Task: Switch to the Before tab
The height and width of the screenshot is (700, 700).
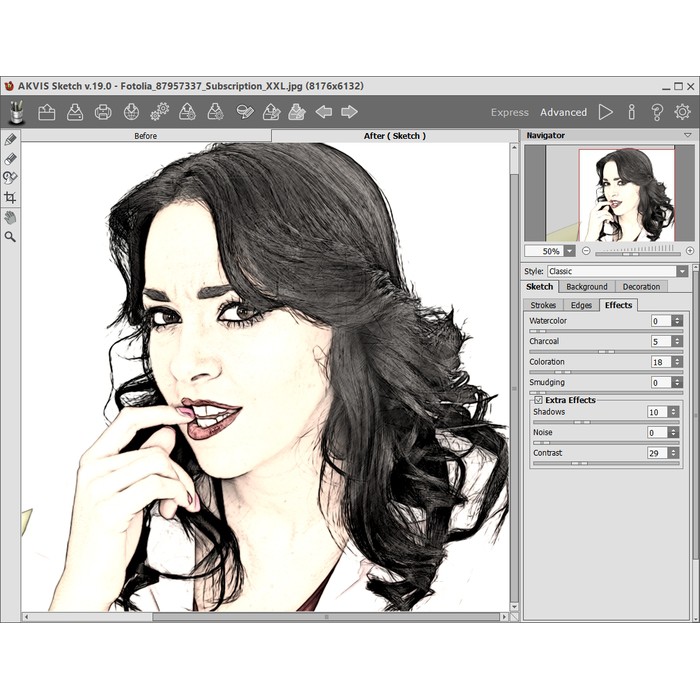Action: coord(146,136)
